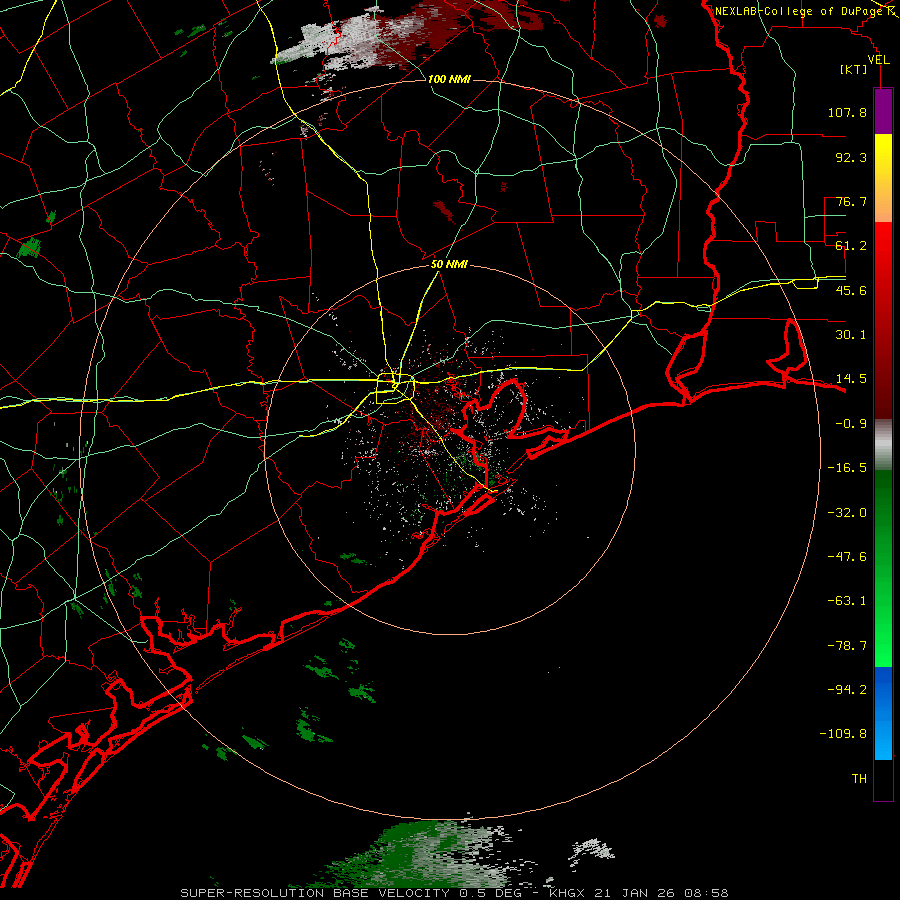Click the -78.7 velocity scale value
Screen dimensions: 900x900
[x=847, y=646]
